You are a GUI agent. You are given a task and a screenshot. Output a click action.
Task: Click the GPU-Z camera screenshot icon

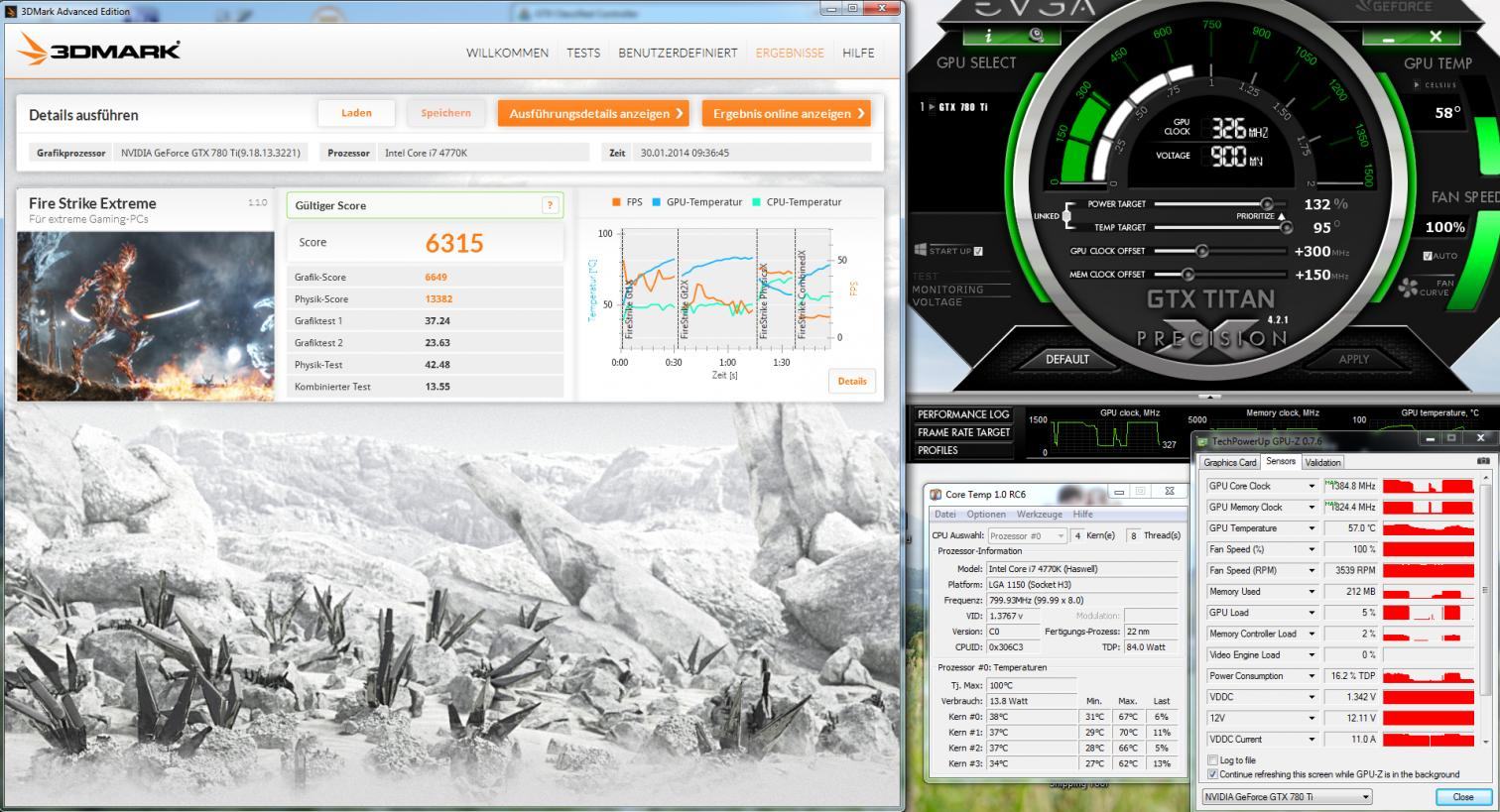coord(1483,461)
